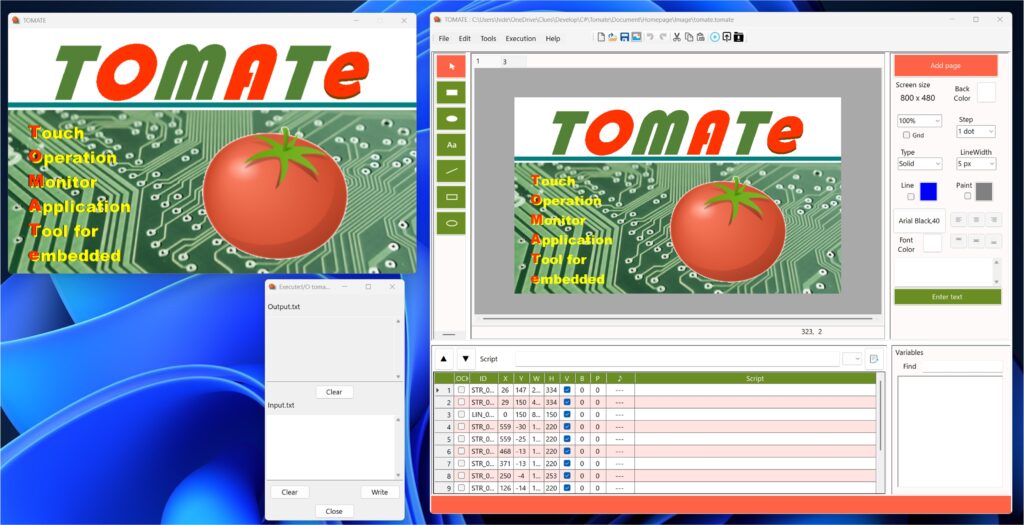1024x525 pixels.
Task: Click the Add page button
Action: pyautogui.click(x=946, y=66)
